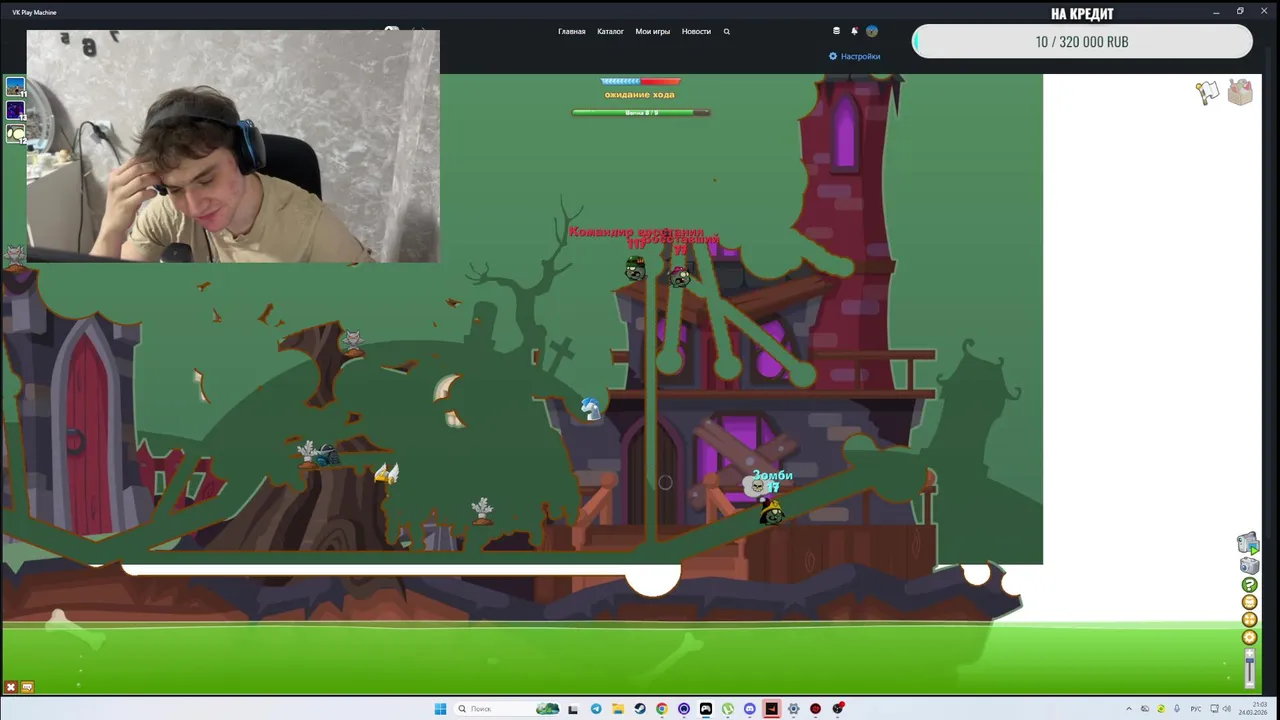Click the Зомби character on the ramp
The height and width of the screenshot is (720, 1280).
[x=771, y=511]
